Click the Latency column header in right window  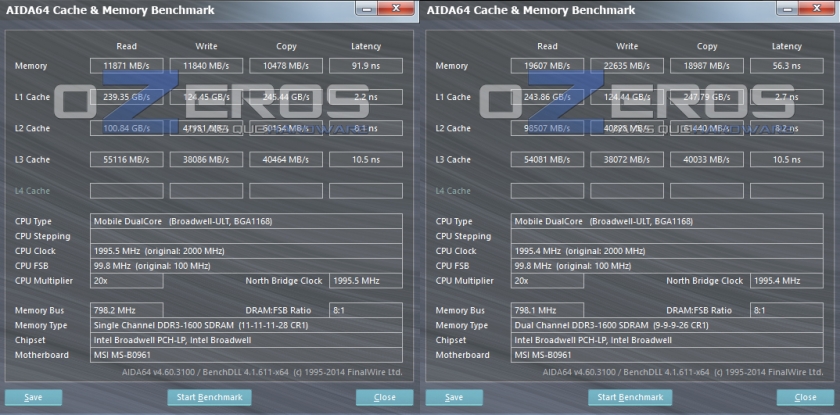(x=786, y=46)
